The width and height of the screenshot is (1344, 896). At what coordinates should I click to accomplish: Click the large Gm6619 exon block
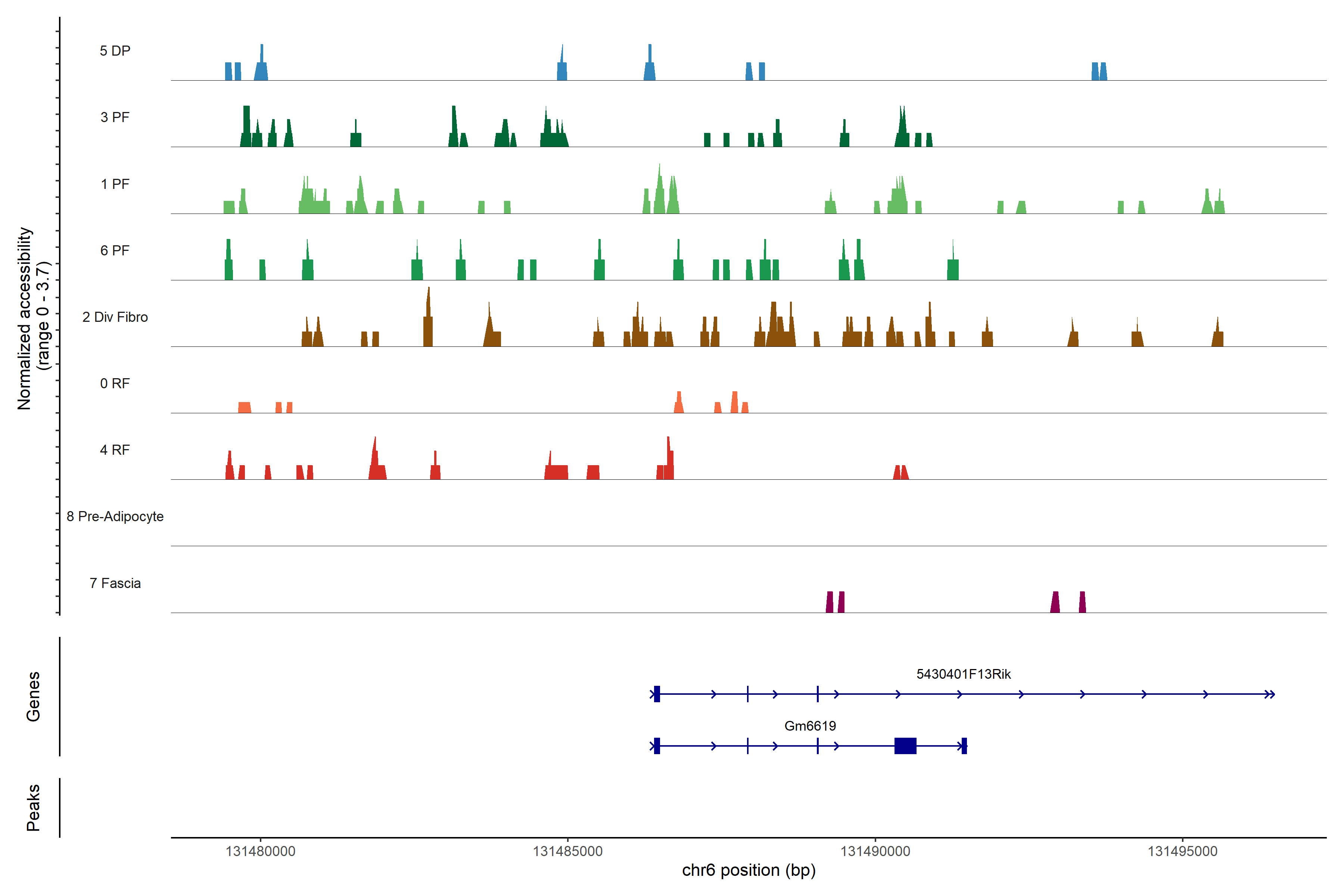(x=905, y=746)
